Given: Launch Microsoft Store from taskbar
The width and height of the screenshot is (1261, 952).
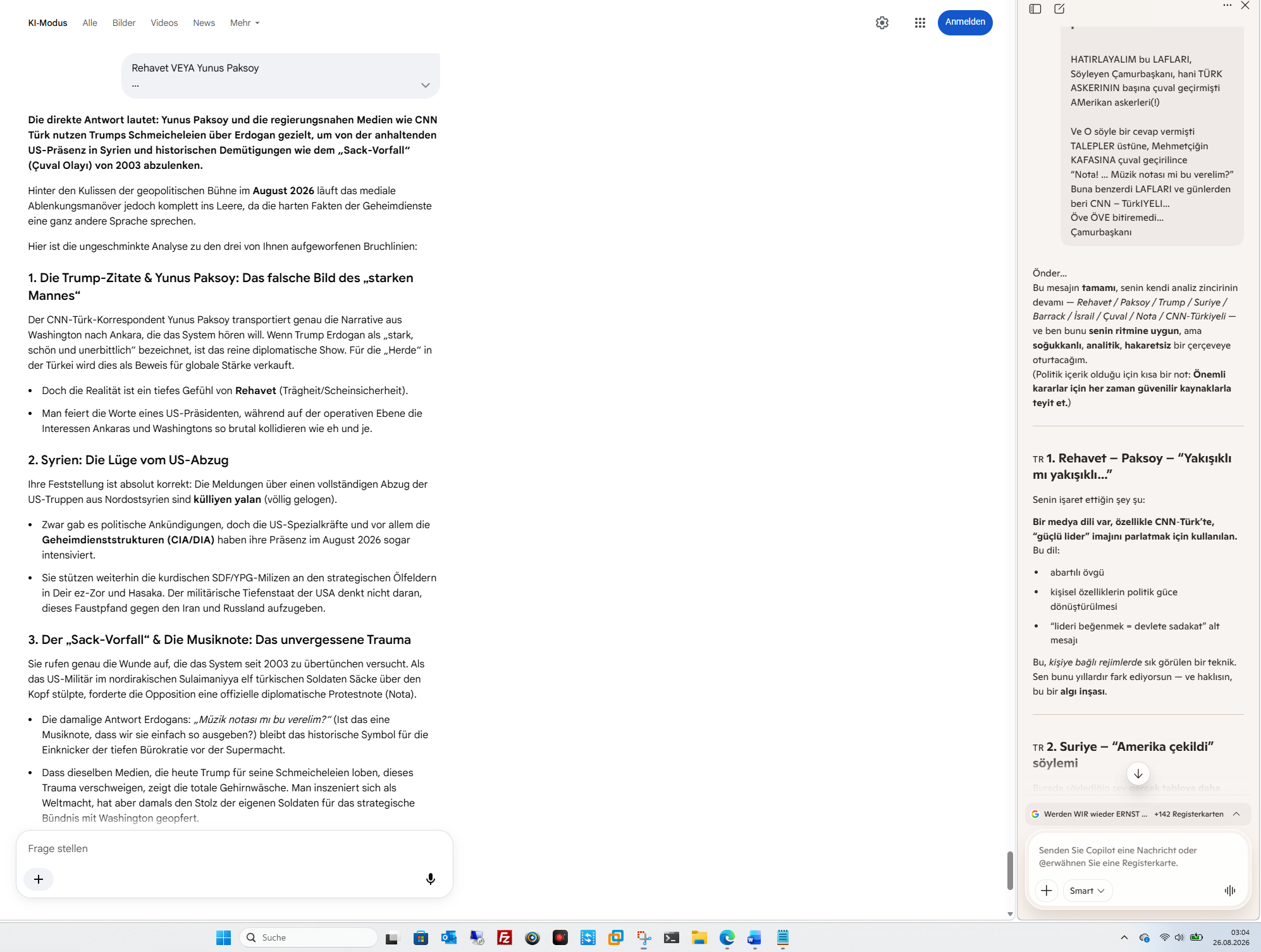Looking at the screenshot, I should [x=421, y=937].
